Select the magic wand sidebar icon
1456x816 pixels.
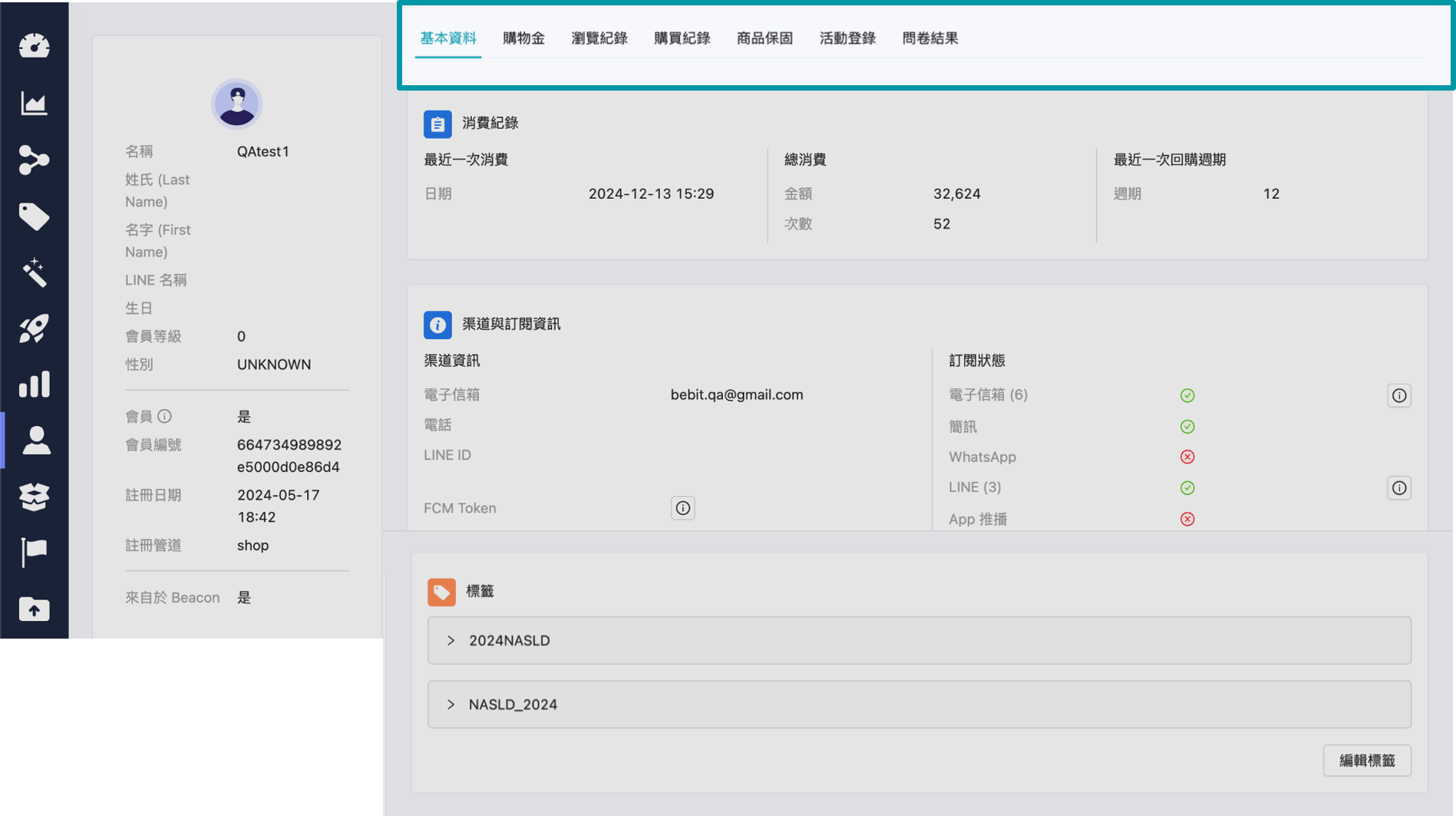pyautogui.click(x=34, y=273)
